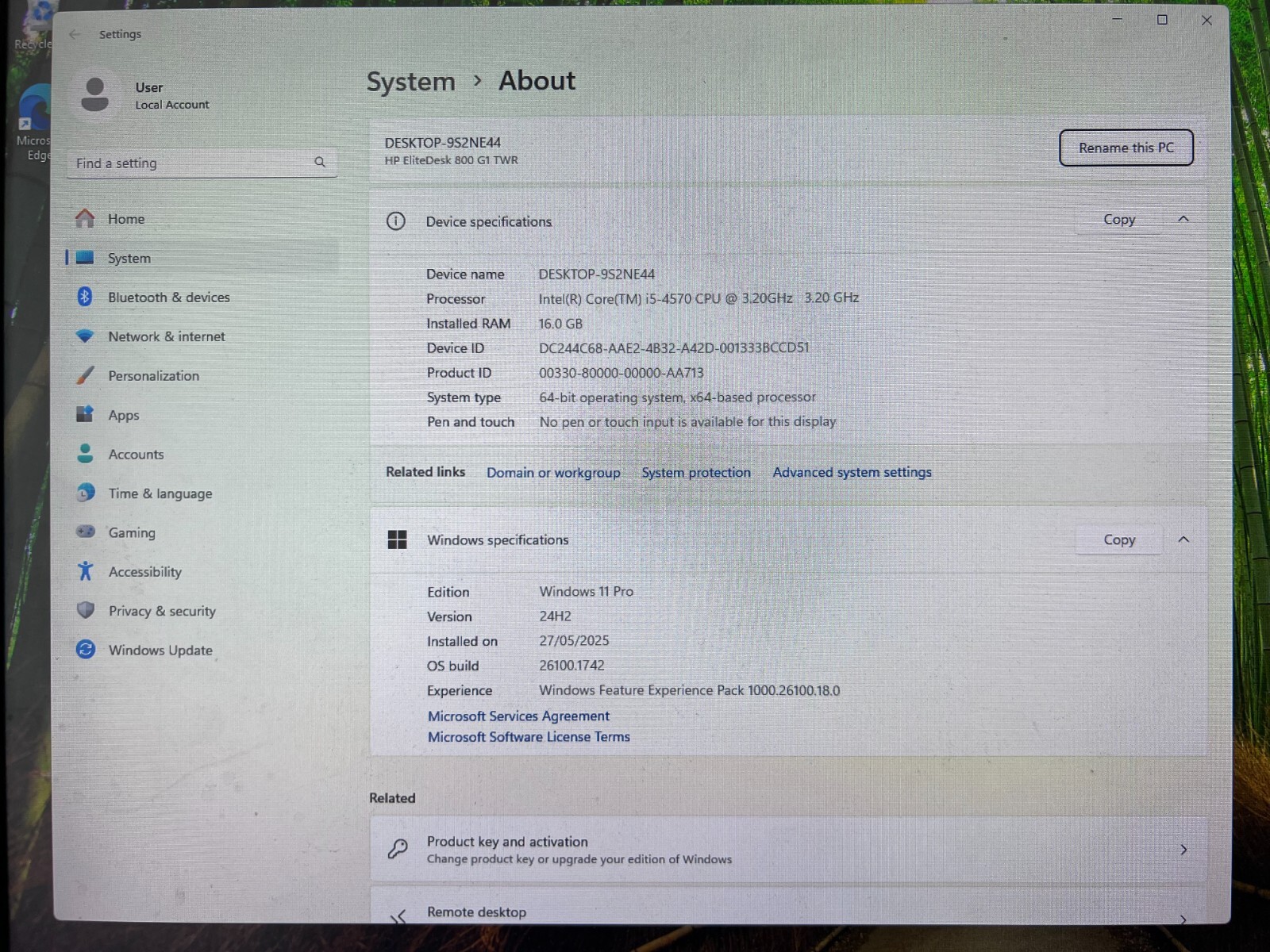Click the Apps icon in sidebar
The image size is (1270, 952).
[x=85, y=414]
